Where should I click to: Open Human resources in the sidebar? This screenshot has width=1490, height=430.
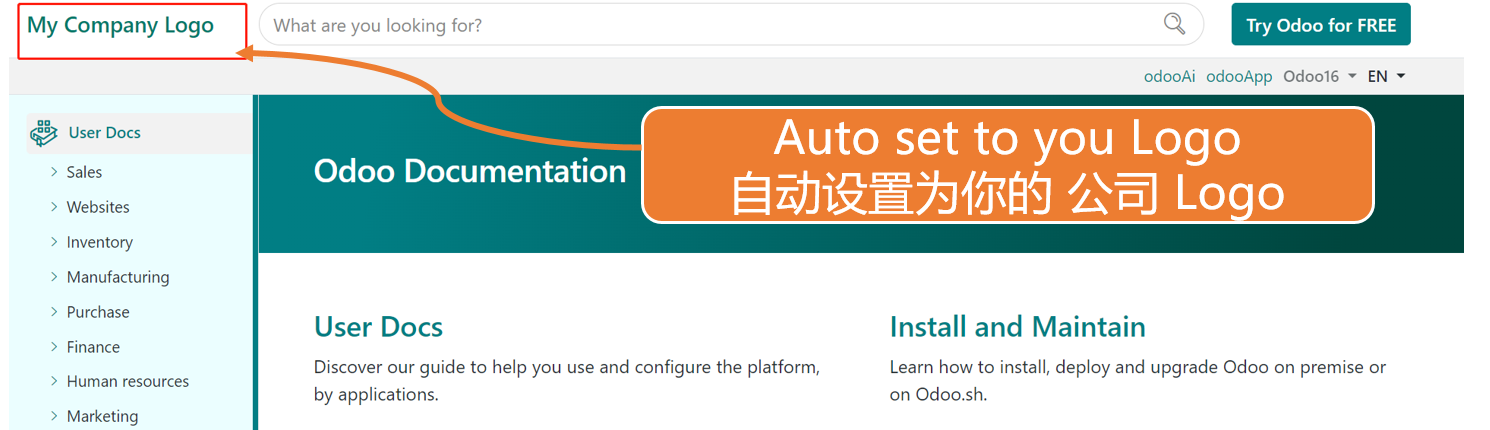[127, 381]
